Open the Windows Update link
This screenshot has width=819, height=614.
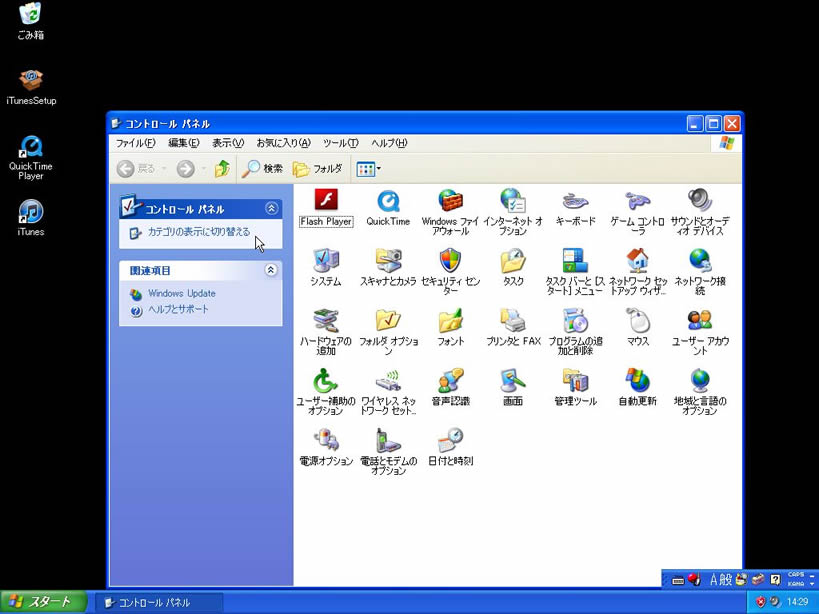tap(181, 293)
